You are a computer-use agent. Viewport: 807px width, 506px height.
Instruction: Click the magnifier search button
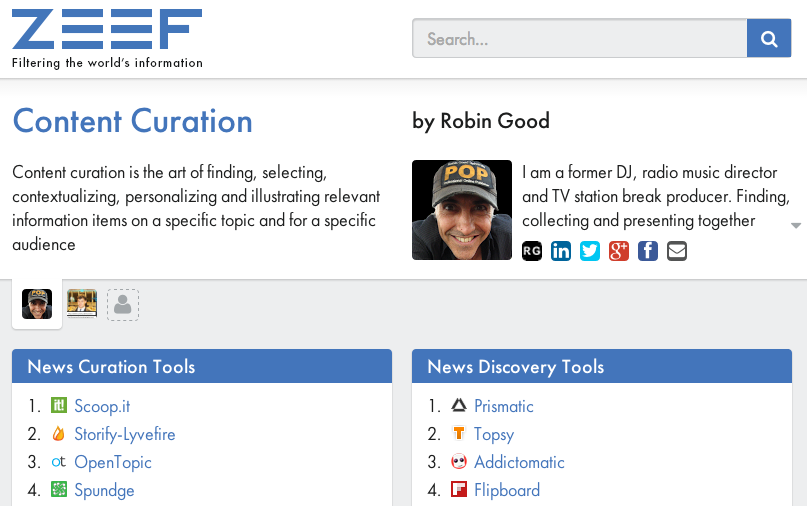pos(768,39)
